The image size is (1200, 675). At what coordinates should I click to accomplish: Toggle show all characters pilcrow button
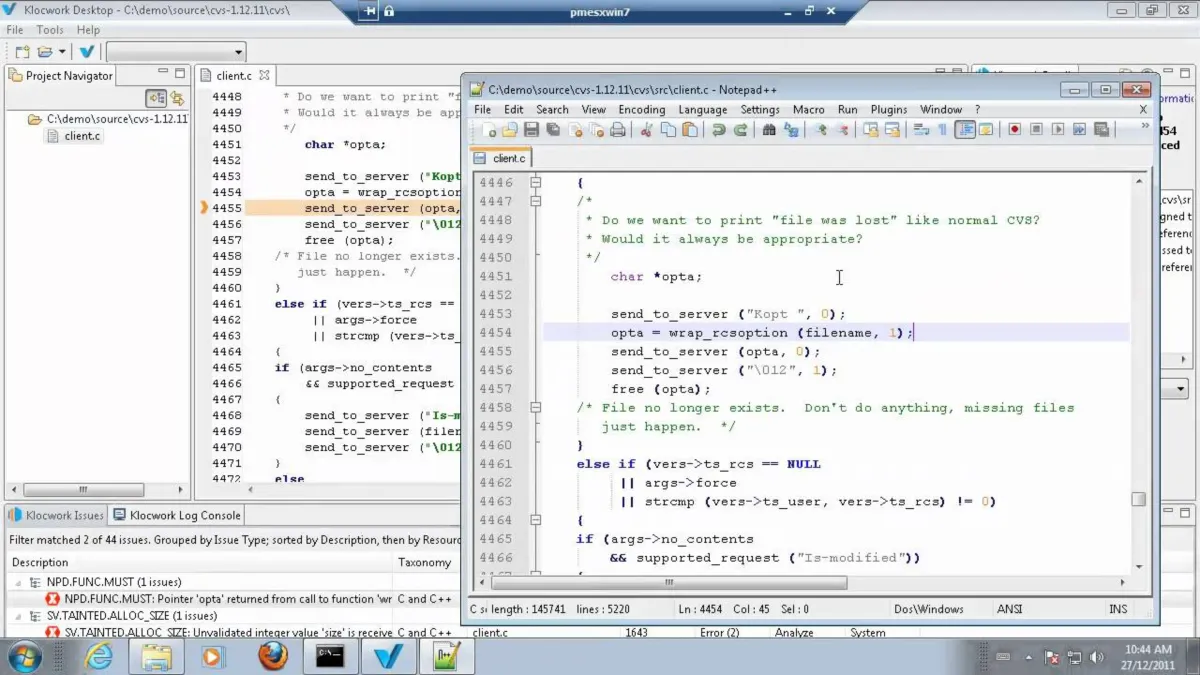[x=941, y=130]
